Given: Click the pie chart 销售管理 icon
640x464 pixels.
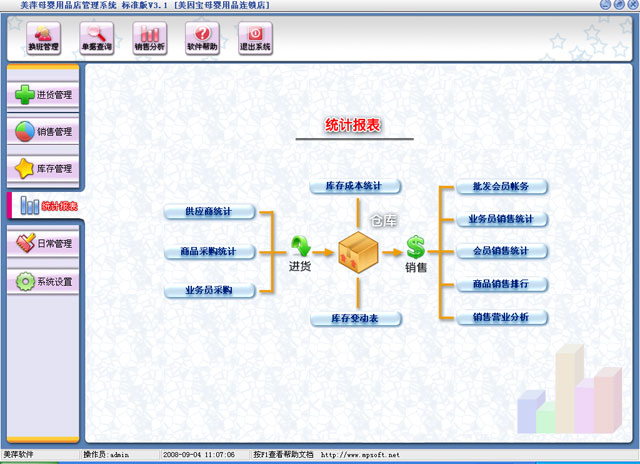Looking at the screenshot, I should [24, 131].
